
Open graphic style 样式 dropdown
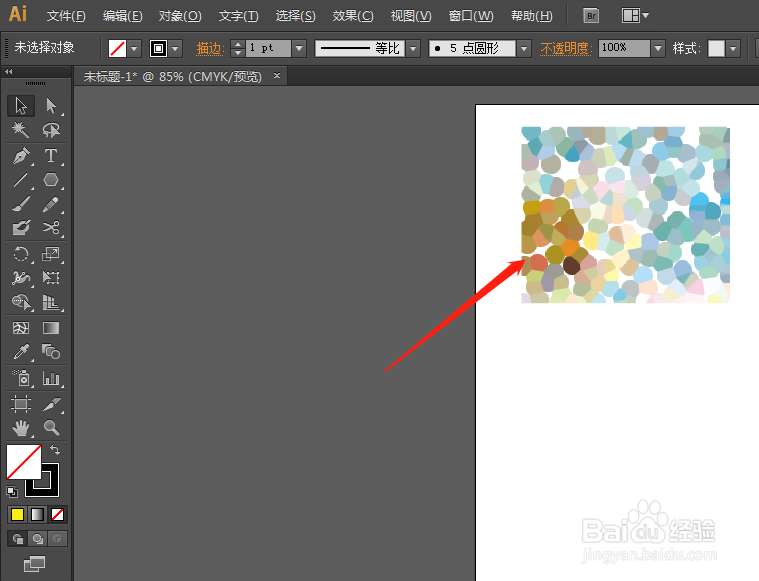click(x=733, y=48)
